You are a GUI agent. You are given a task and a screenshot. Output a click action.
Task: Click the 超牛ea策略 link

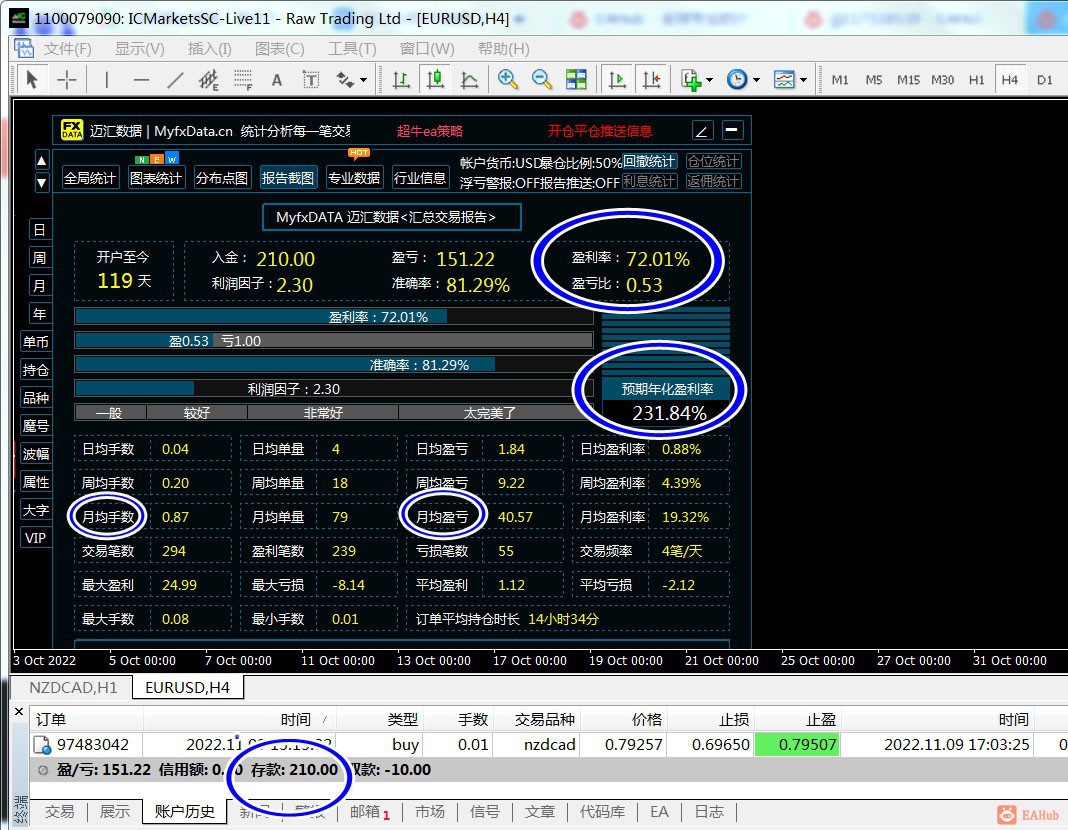(x=430, y=131)
